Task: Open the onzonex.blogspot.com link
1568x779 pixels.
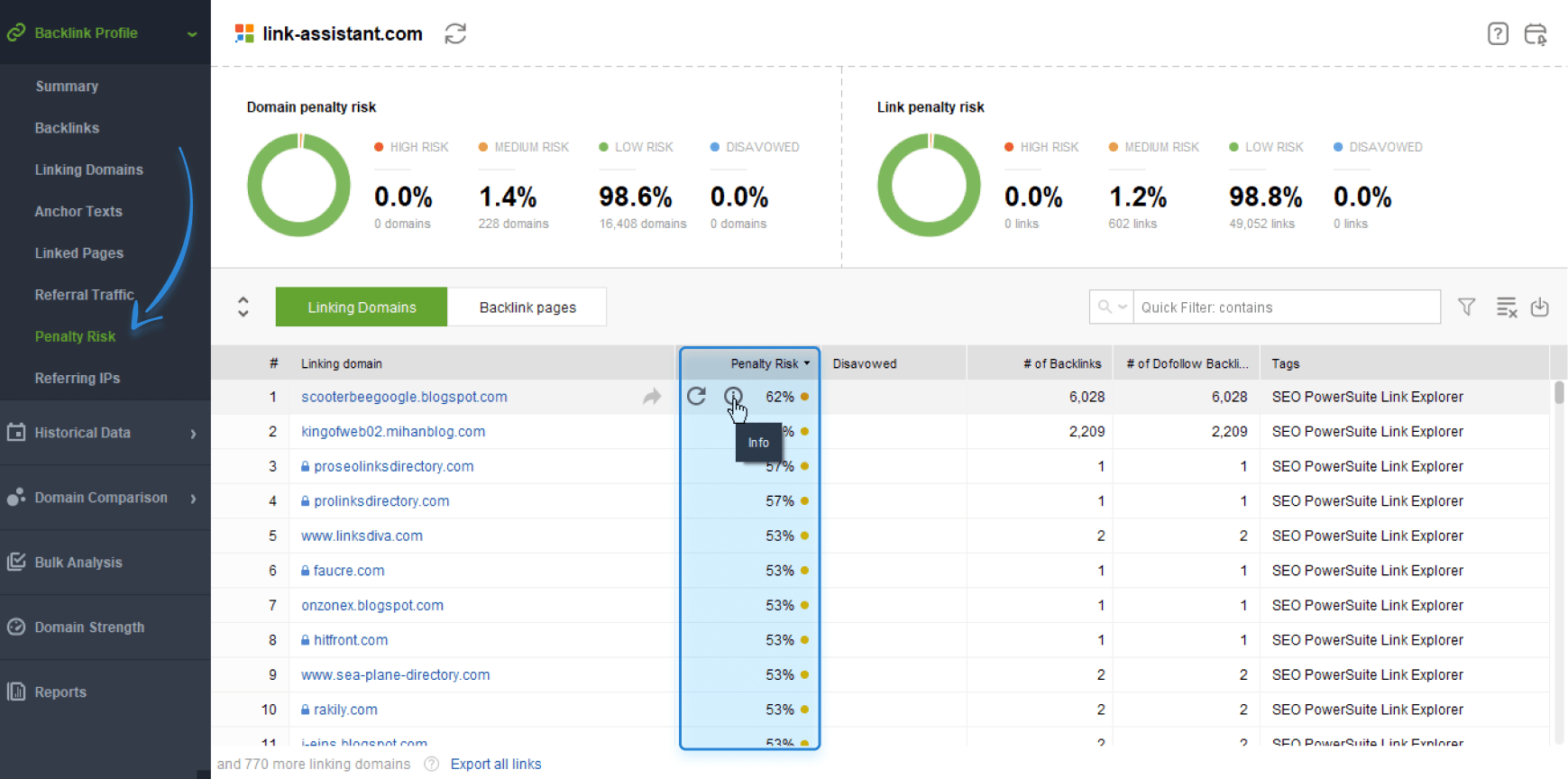Action: [372, 605]
